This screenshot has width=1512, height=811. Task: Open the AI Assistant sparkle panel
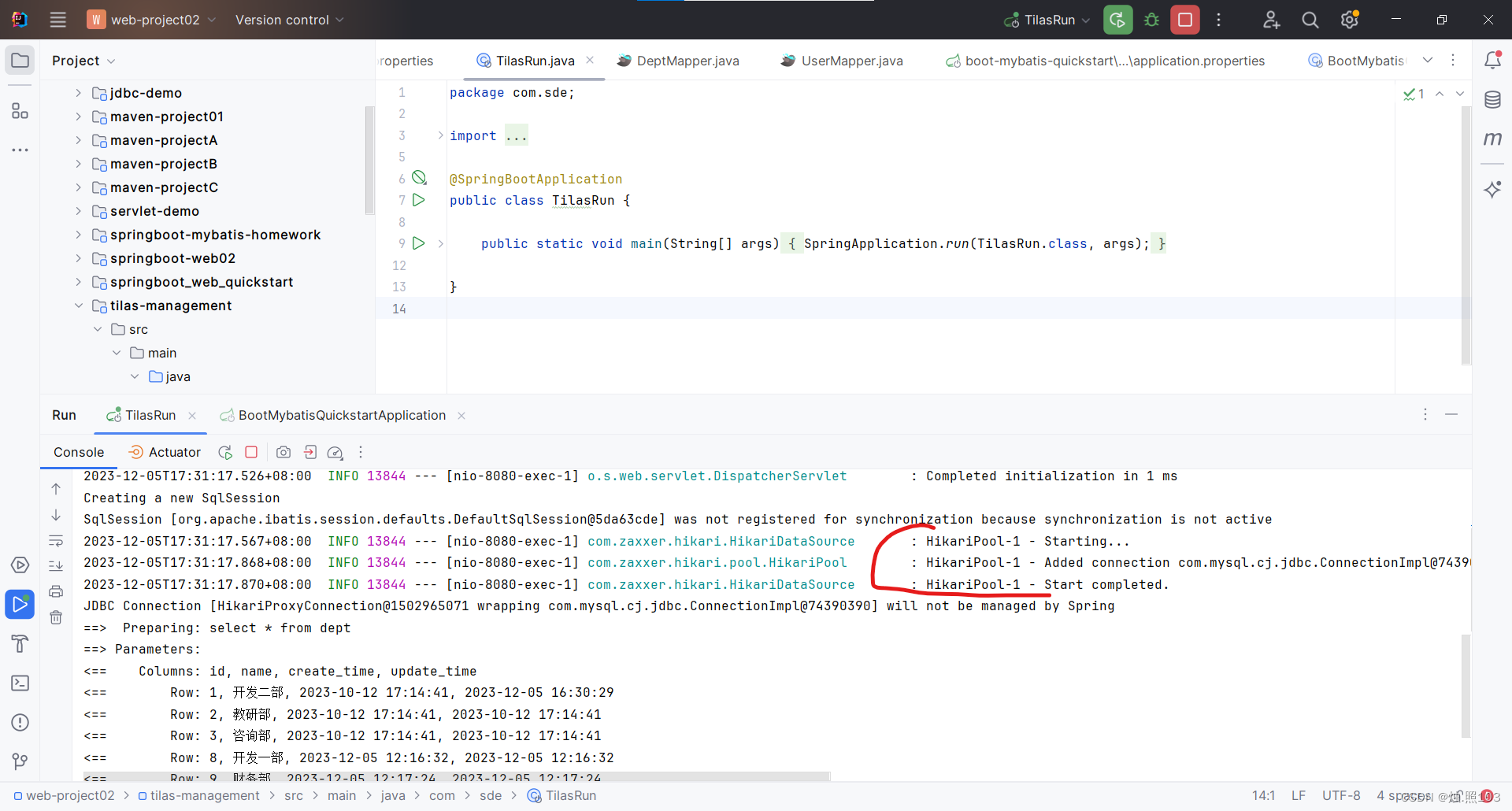[1492, 189]
